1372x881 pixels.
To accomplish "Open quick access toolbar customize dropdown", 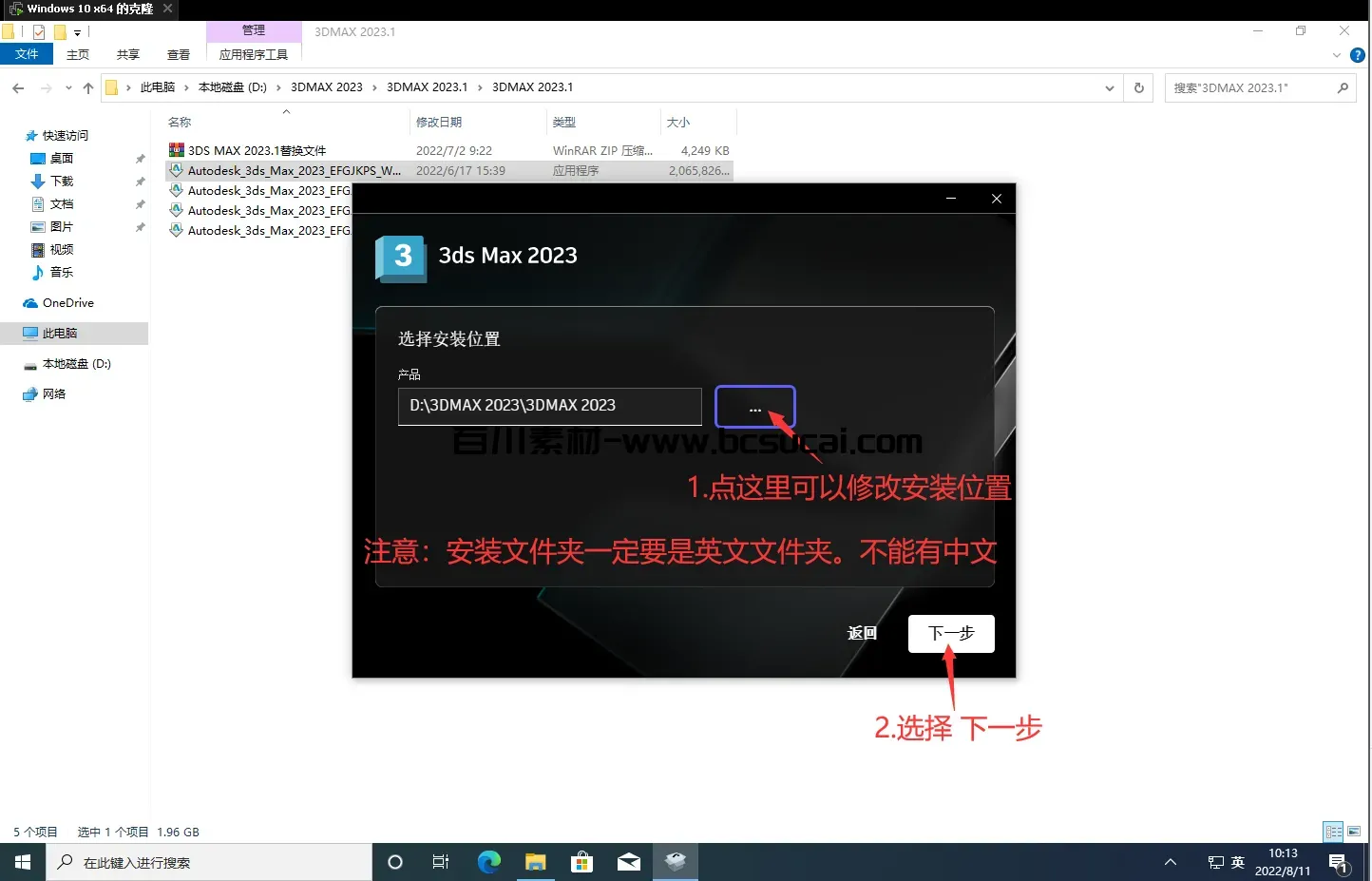I will [x=78, y=32].
